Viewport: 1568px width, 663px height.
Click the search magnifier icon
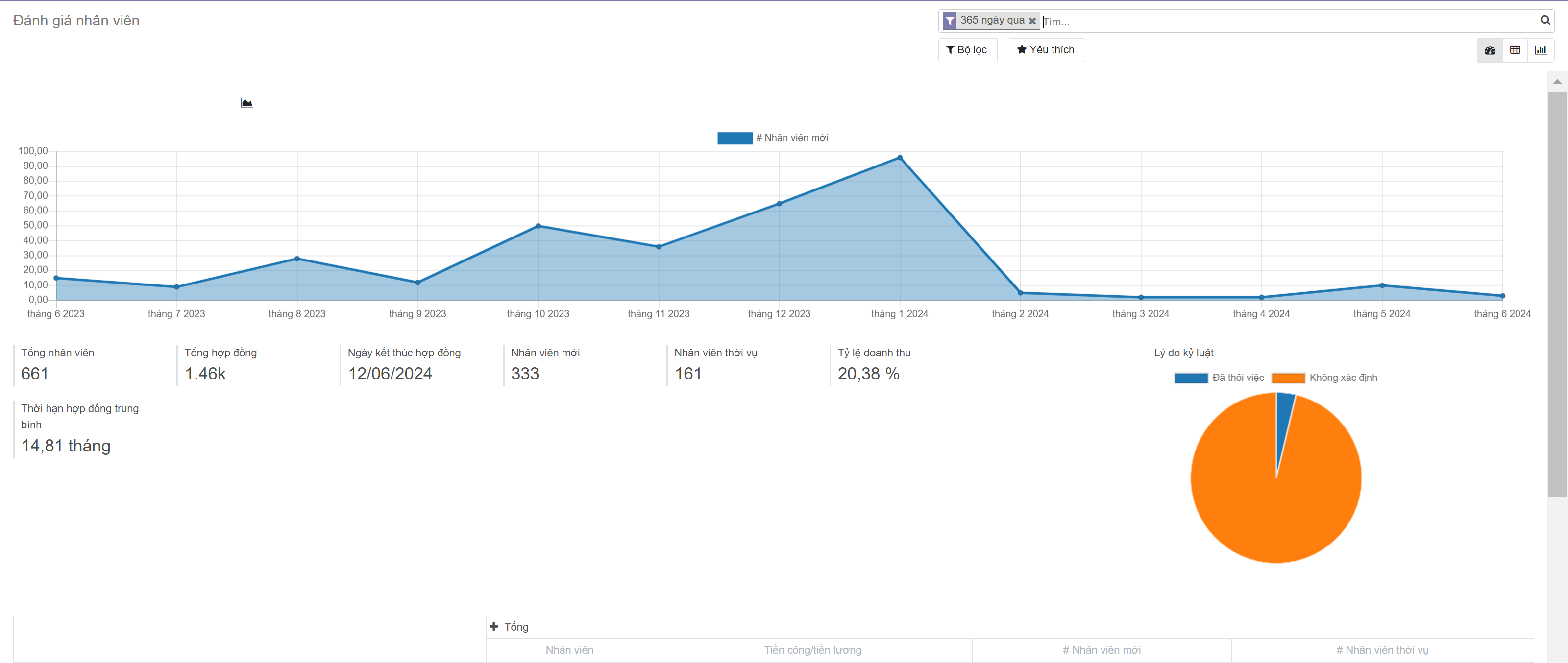coord(1545,21)
